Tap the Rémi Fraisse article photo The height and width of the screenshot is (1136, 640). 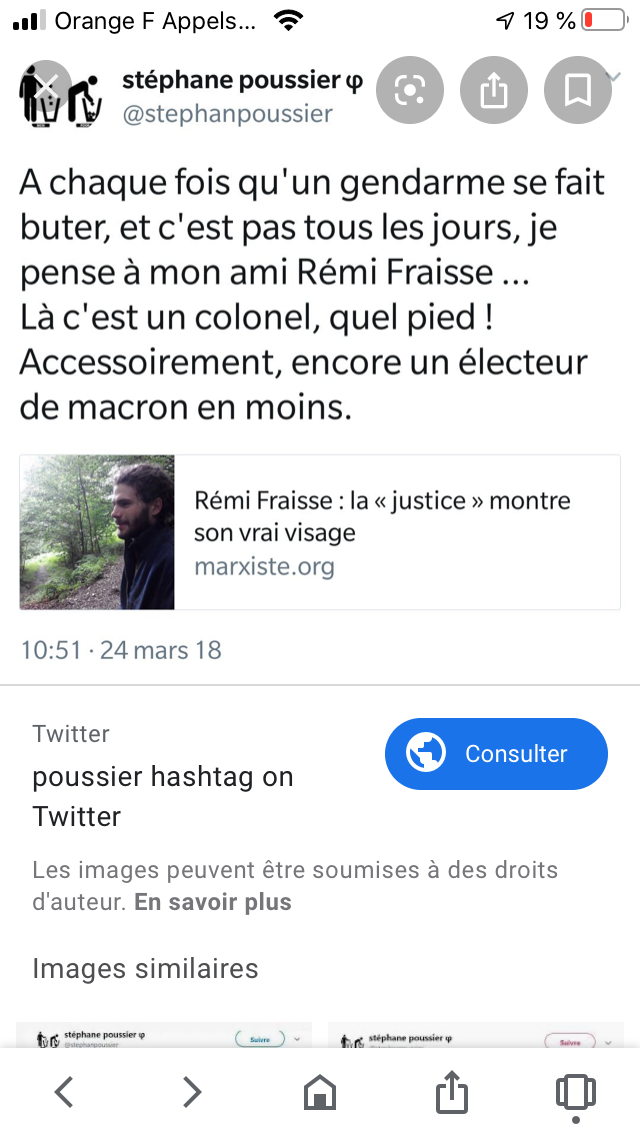tap(97, 533)
